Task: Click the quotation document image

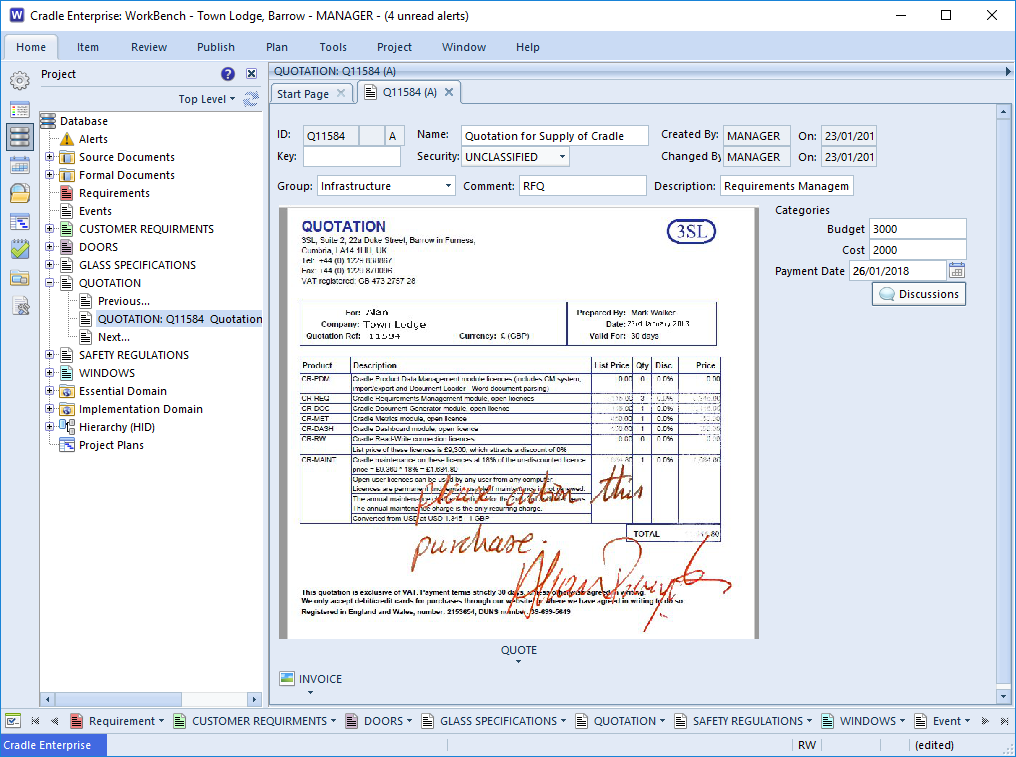Action: 518,423
